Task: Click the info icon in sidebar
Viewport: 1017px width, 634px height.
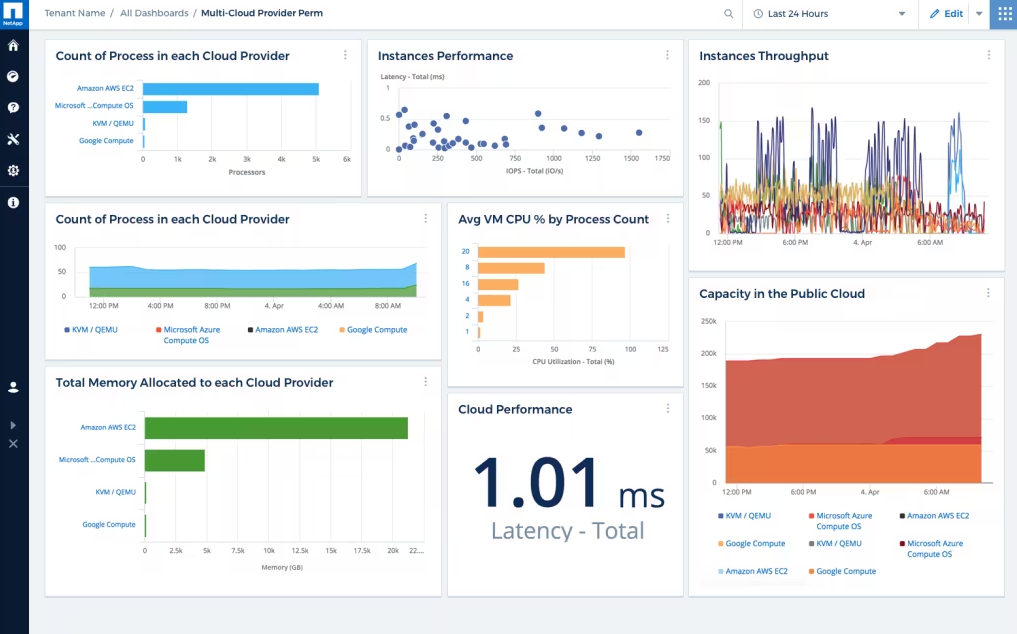Action: [13, 202]
